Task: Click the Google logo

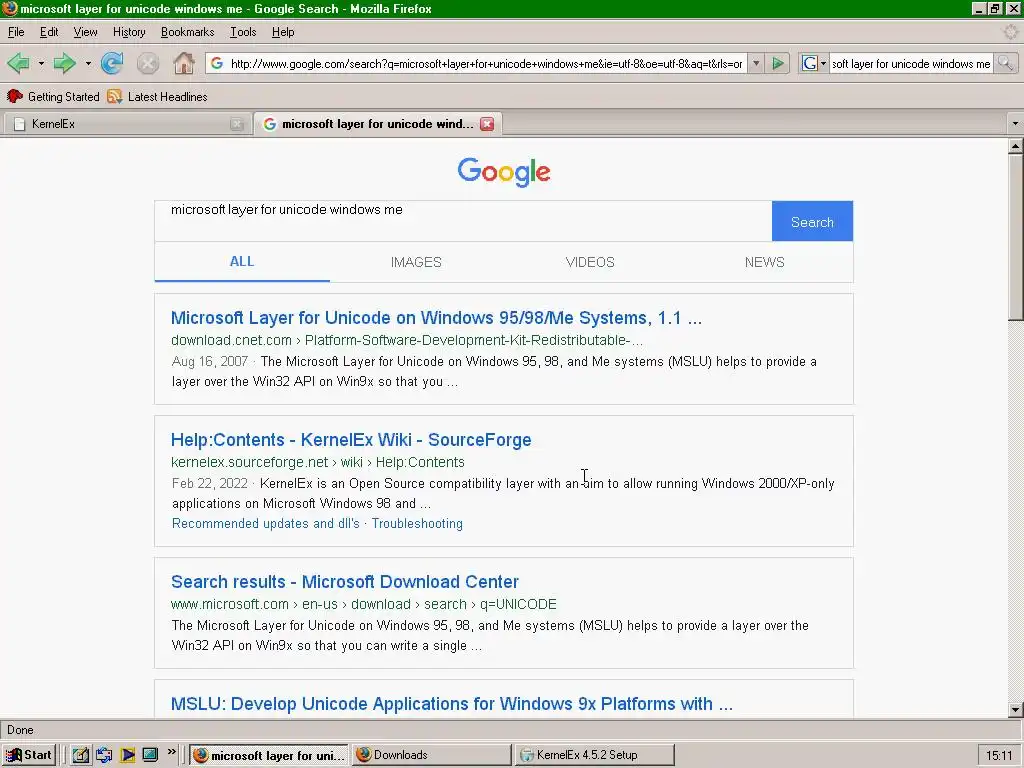Action: 504,172
